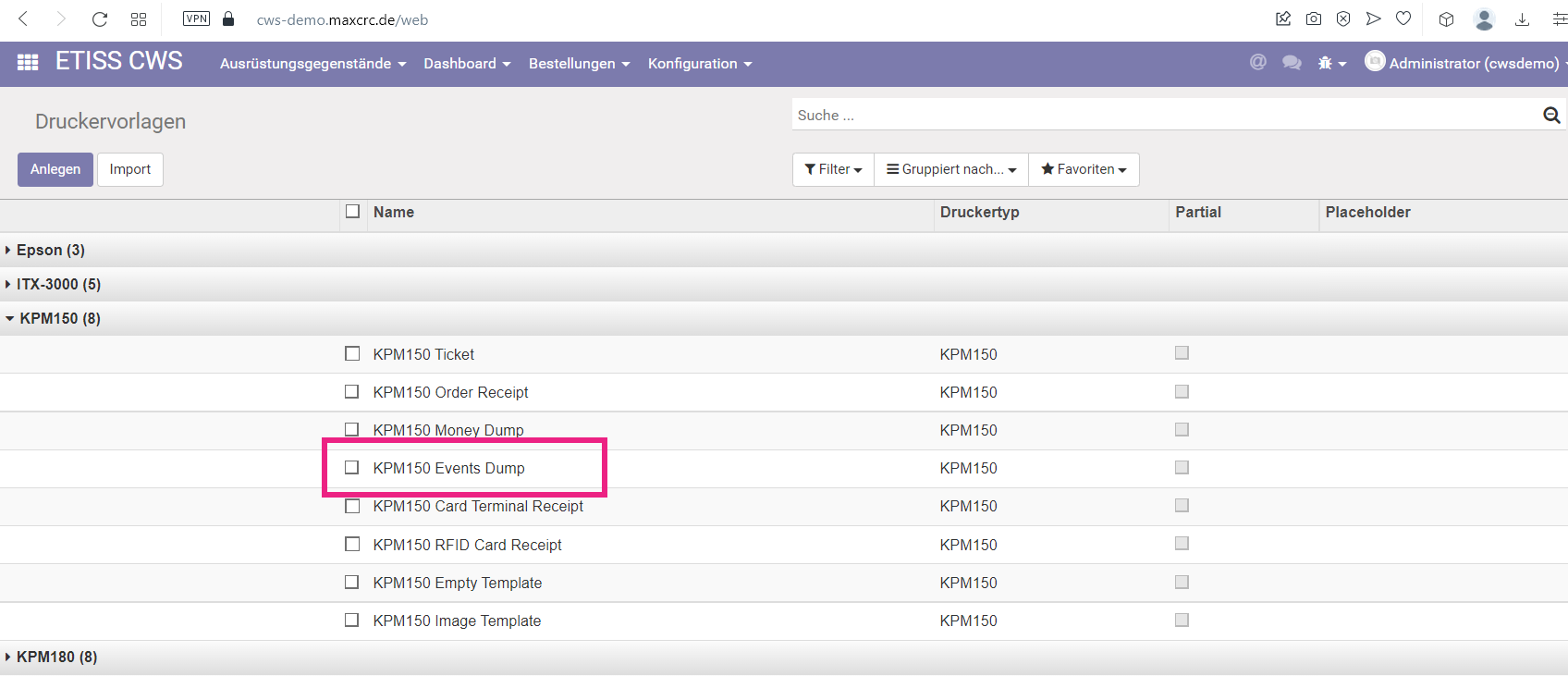
Task: Open the KPM150 Events Dump record
Action: pos(448,468)
